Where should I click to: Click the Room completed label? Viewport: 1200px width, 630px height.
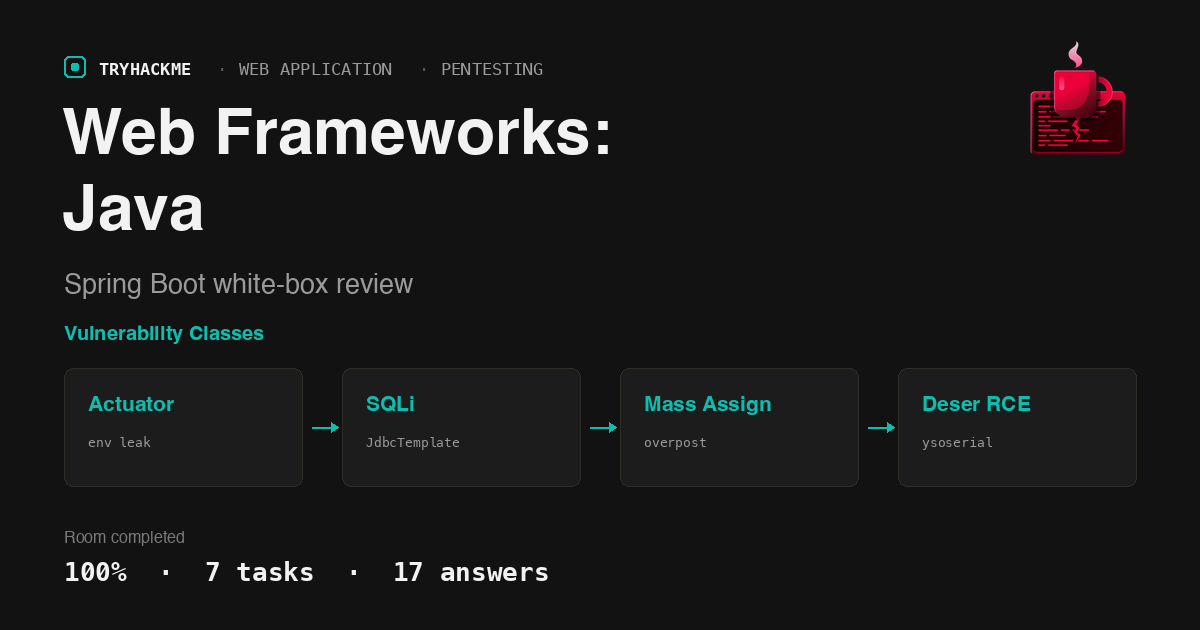point(124,537)
